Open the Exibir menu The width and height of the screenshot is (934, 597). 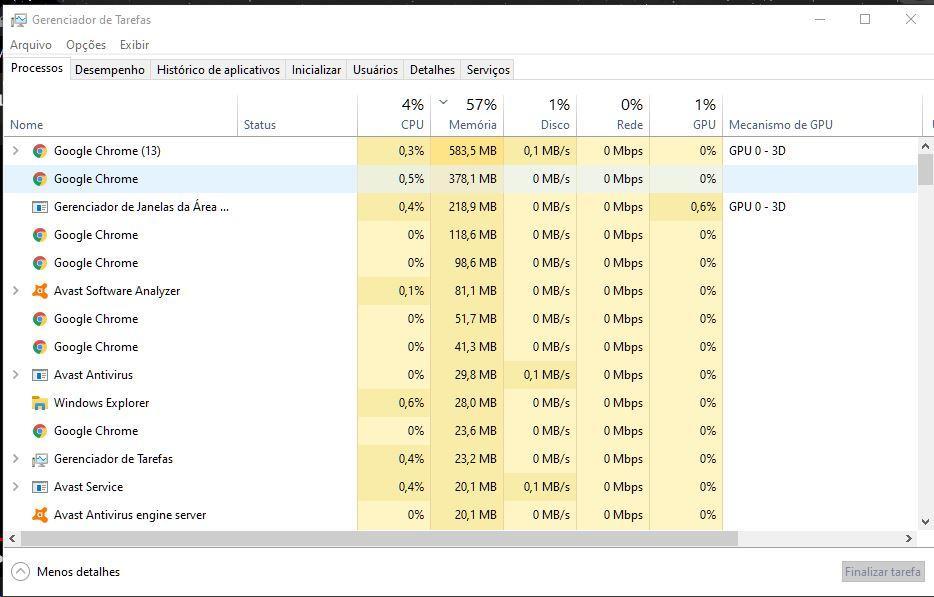pos(134,45)
